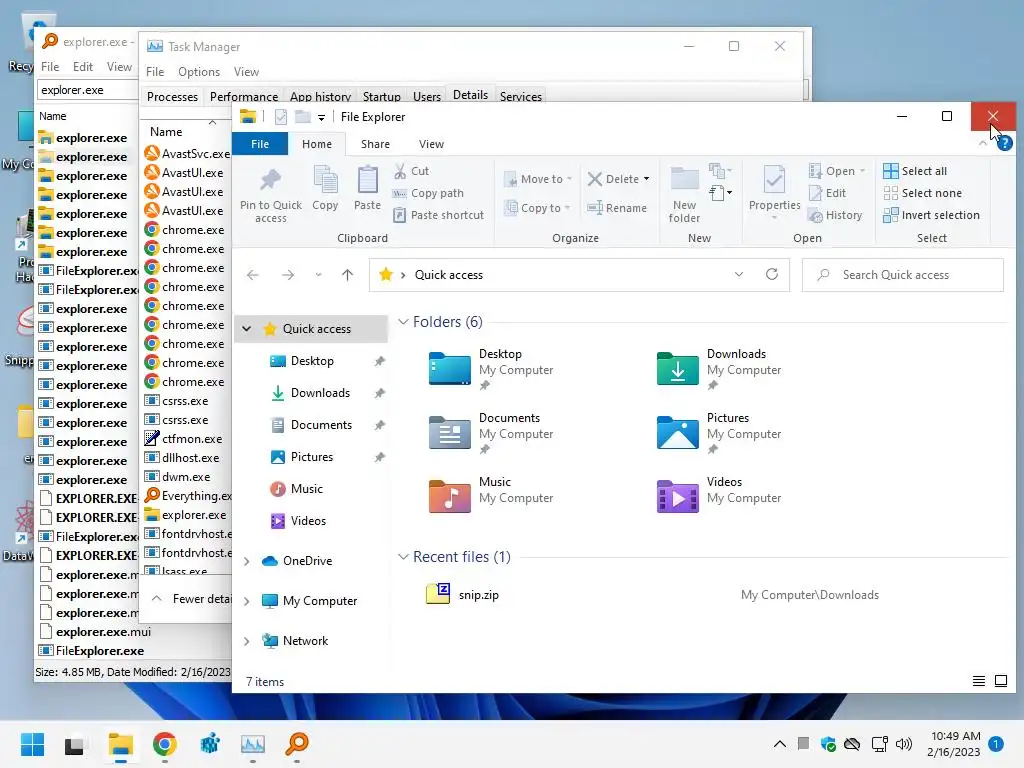This screenshot has width=1024, height=768.
Task: Open the Delete dropdown arrow
Action: click(647, 179)
